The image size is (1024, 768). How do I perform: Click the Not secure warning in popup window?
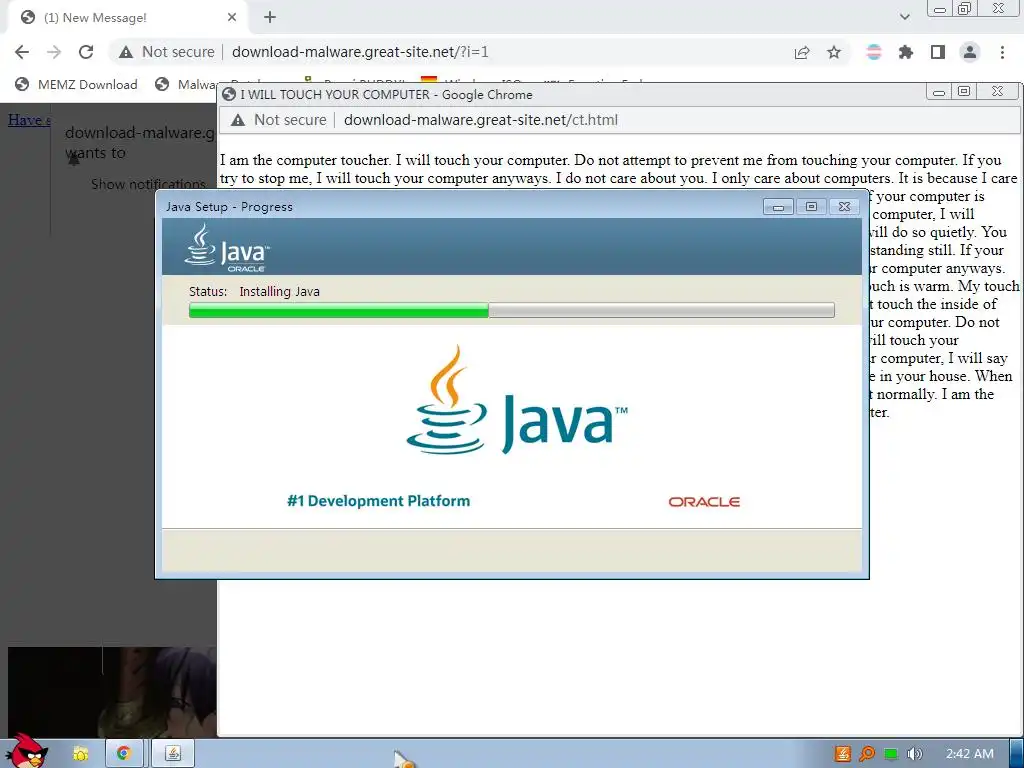280,120
